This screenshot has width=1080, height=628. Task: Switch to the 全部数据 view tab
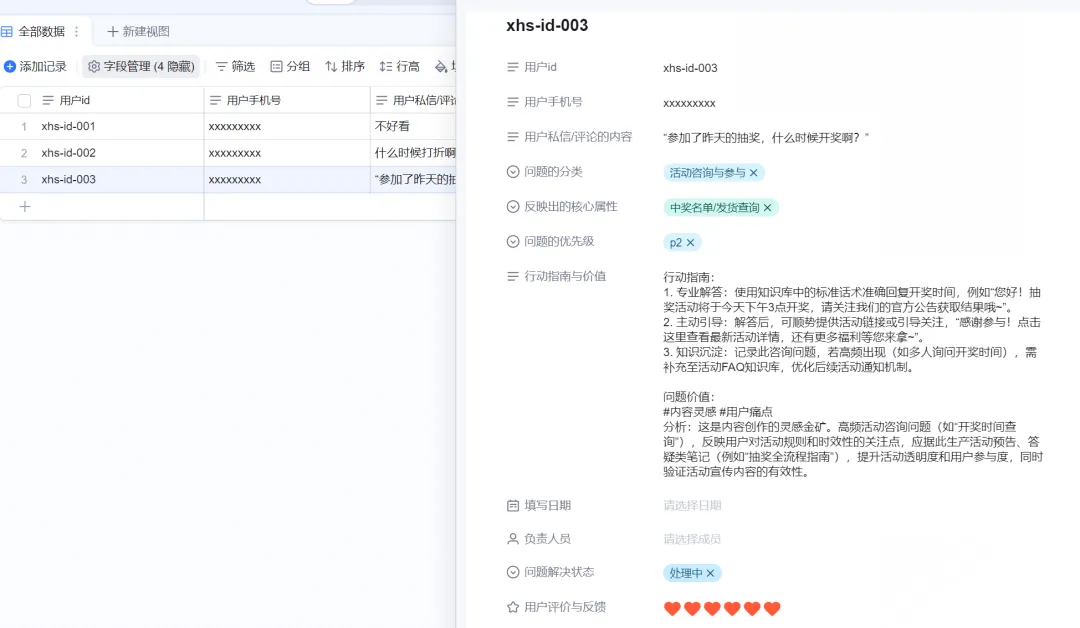coord(41,32)
